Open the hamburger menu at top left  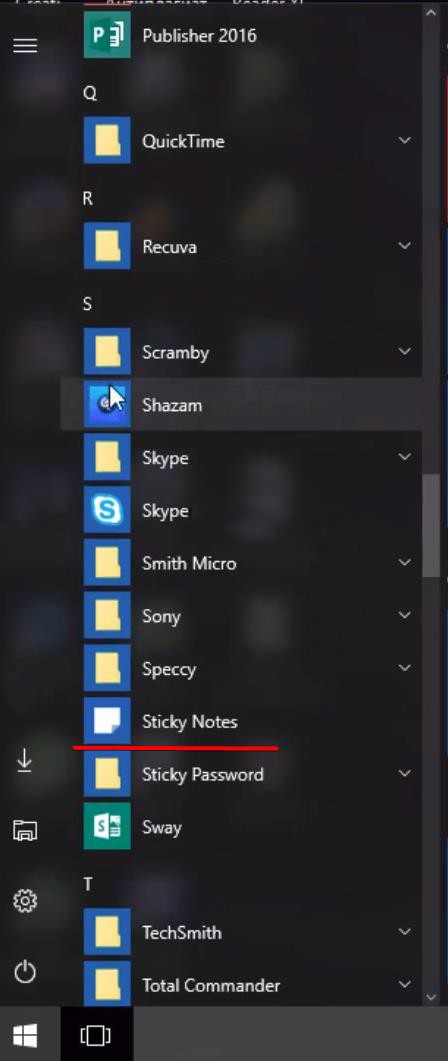pyautogui.click(x=25, y=45)
